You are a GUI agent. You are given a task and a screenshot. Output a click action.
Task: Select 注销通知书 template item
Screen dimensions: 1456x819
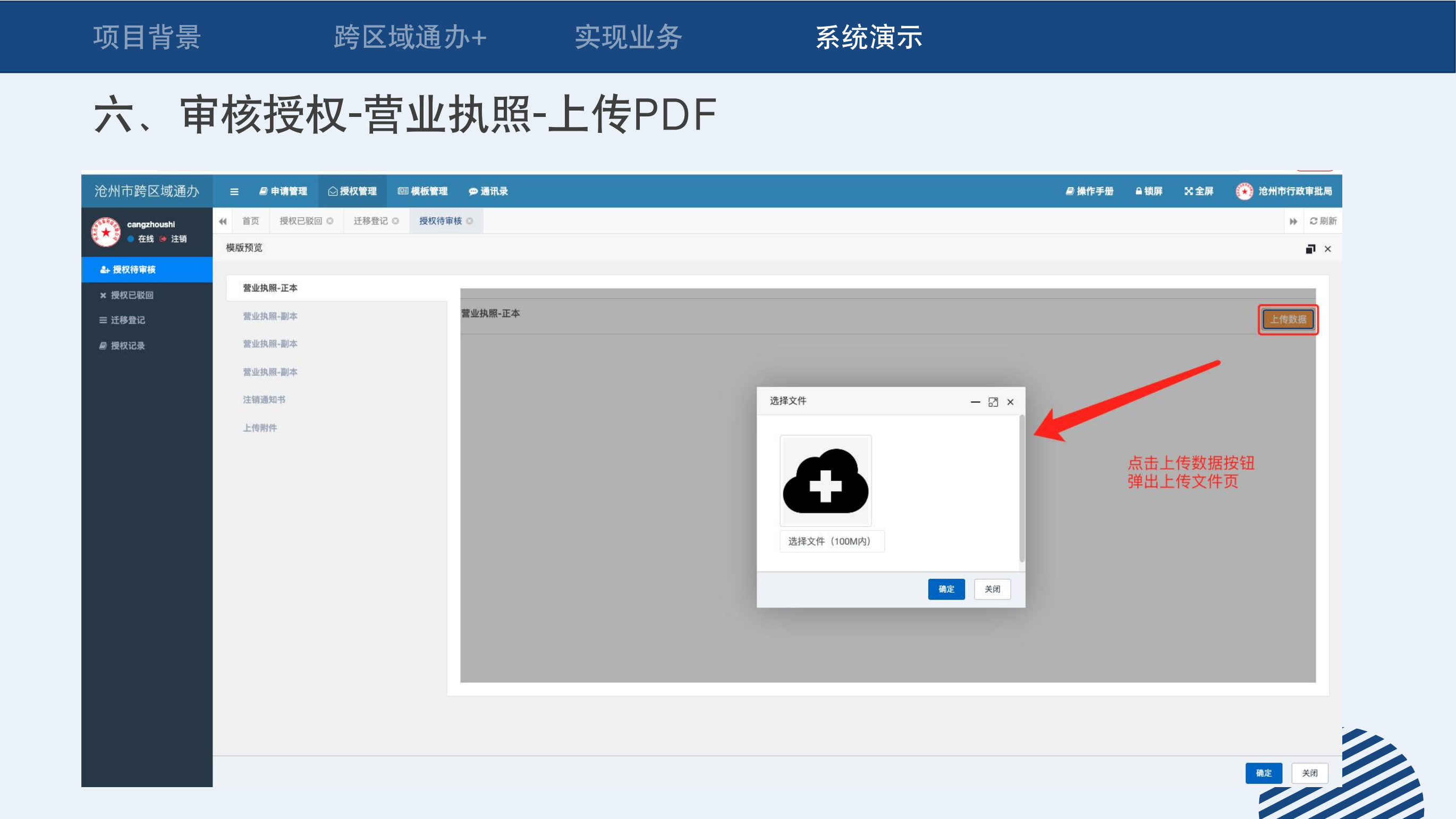pos(264,400)
